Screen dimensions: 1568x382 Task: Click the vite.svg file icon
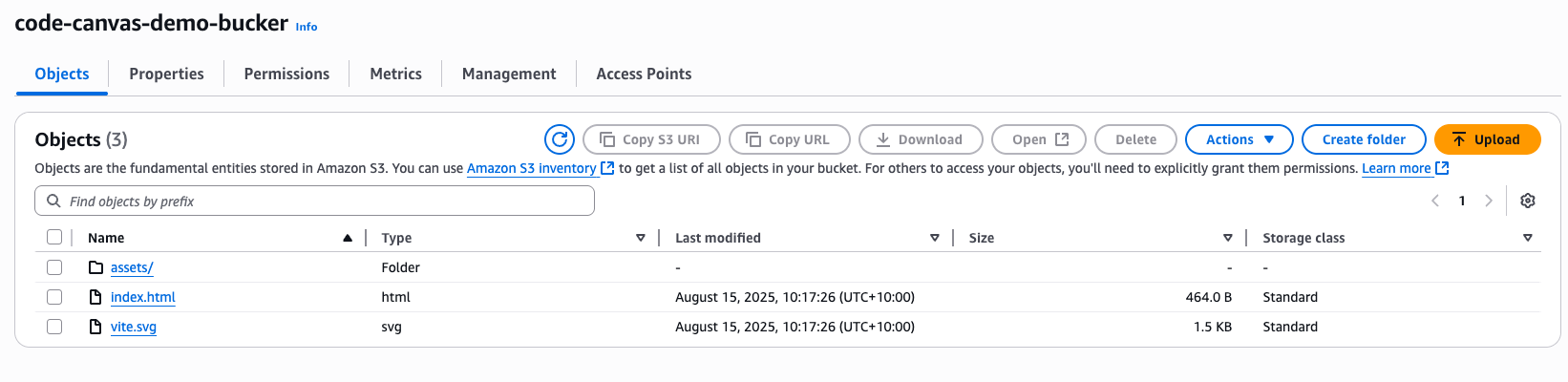95,327
